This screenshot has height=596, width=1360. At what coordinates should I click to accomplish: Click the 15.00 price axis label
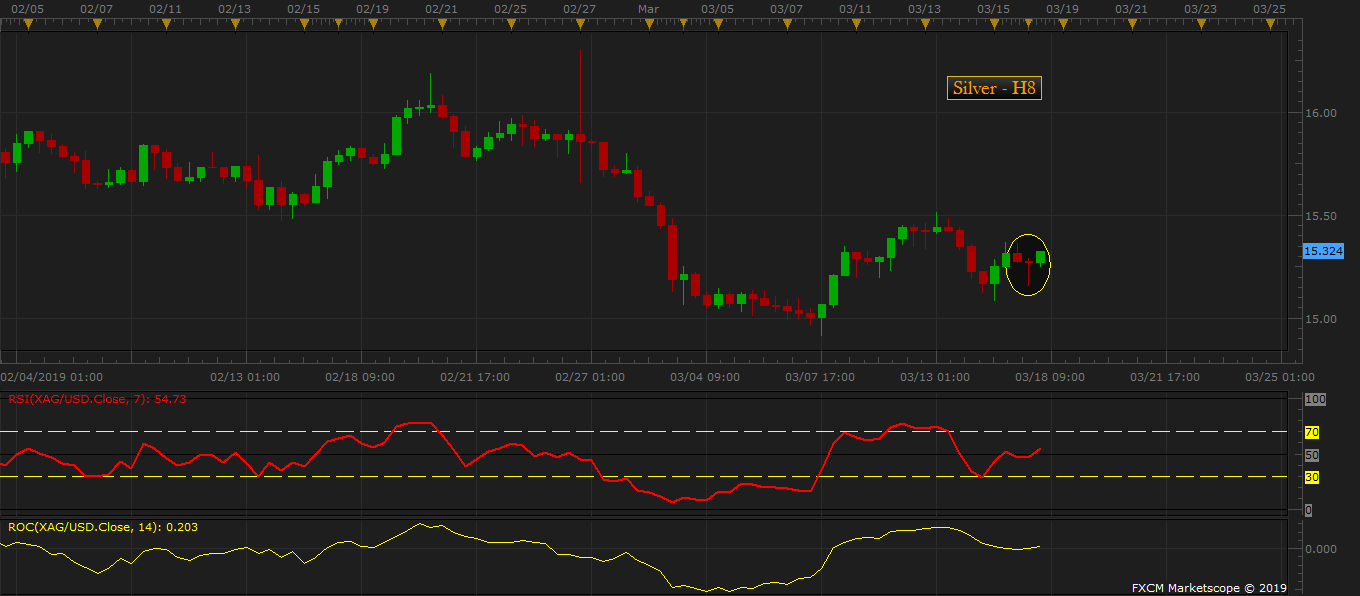tap(1321, 319)
